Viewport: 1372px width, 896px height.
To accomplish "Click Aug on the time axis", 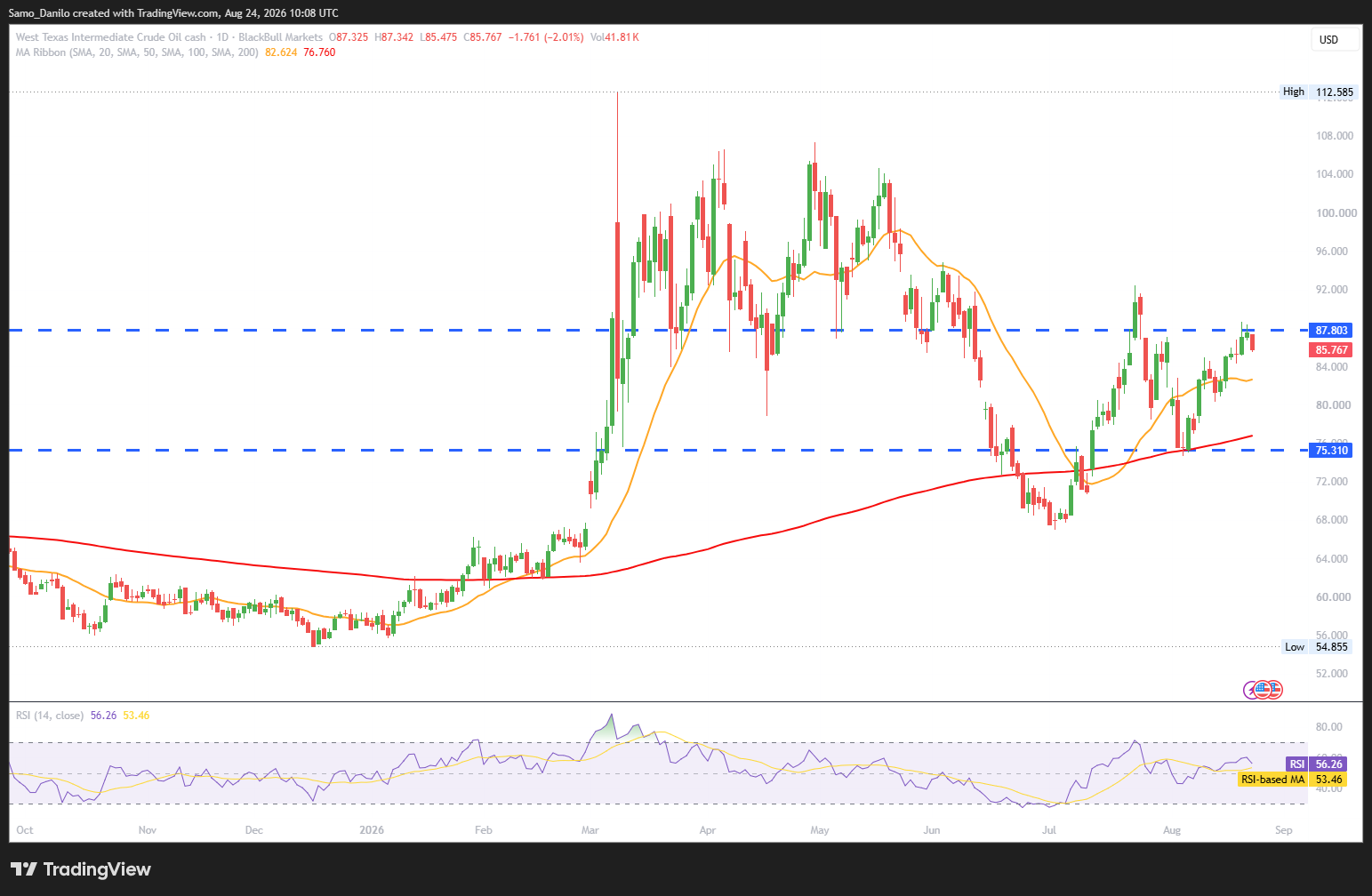I will point(1172,830).
